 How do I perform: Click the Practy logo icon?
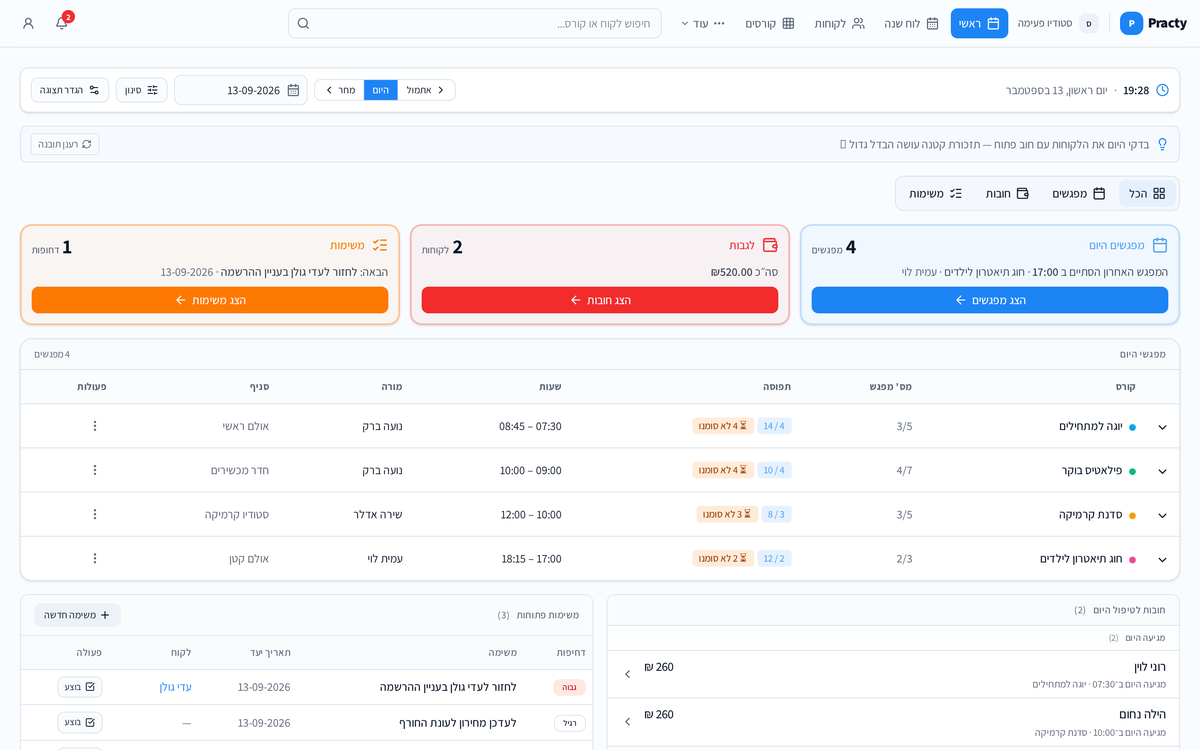(1131, 23)
